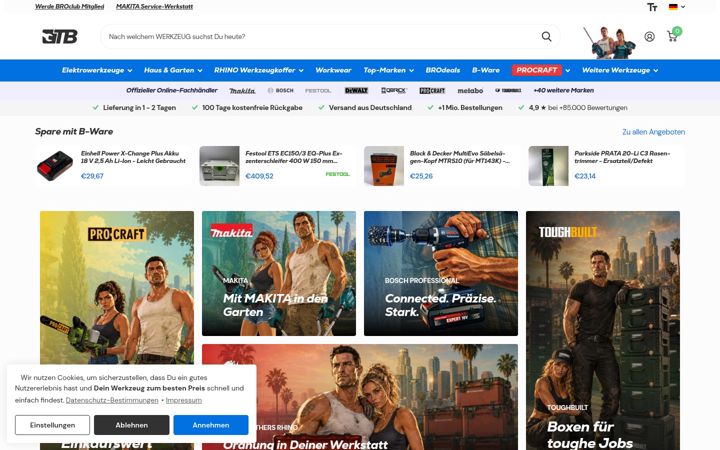The width and height of the screenshot is (720, 450).
Task: Open the Workwear menu item
Action: (333, 70)
